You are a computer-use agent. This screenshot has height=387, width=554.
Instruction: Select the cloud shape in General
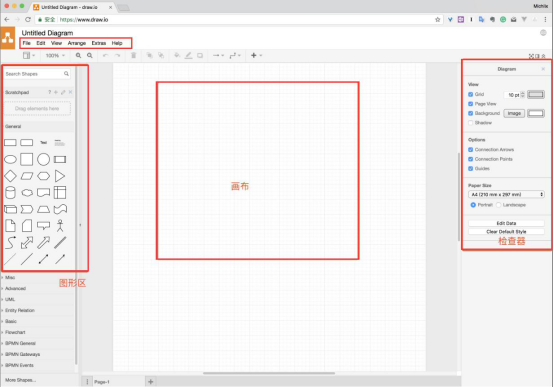click(x=27, y=193)
